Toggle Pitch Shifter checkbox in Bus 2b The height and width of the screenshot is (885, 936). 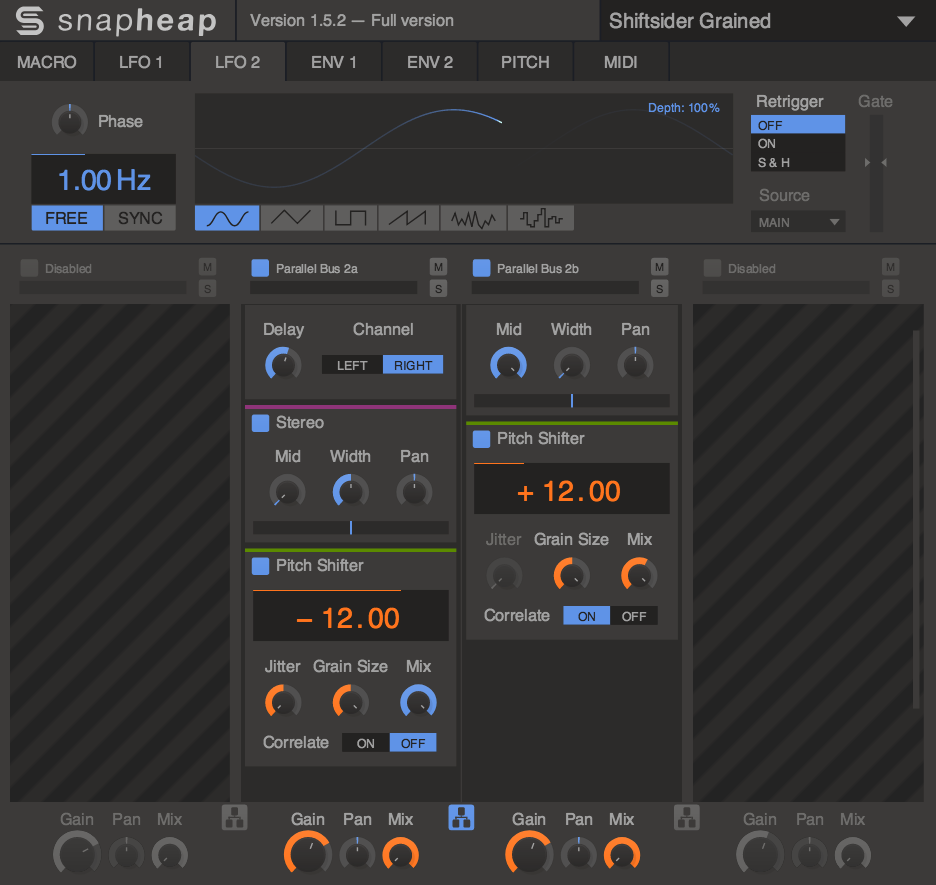tap(481, 439)
